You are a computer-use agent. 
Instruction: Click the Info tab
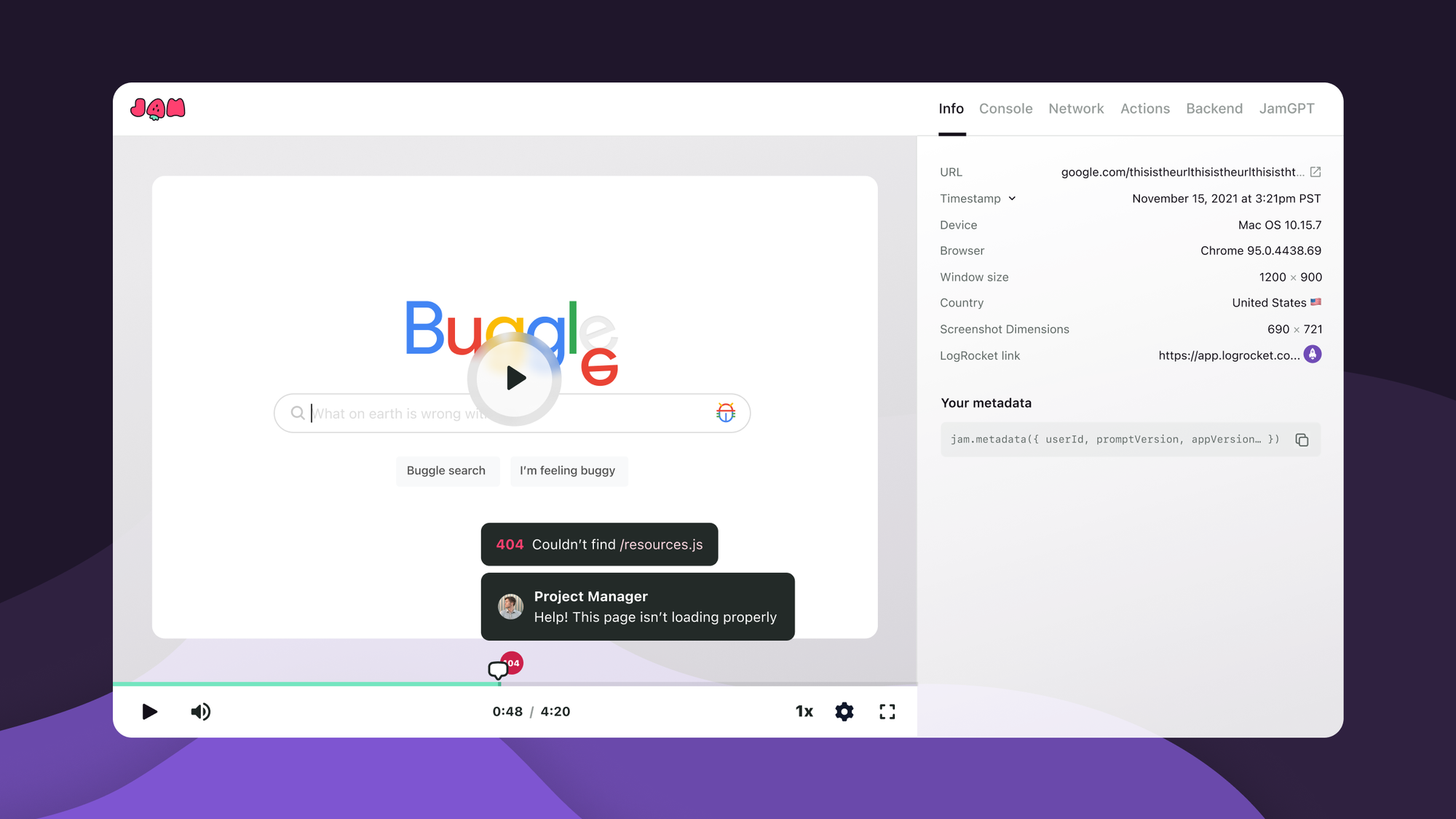[951, 108]
